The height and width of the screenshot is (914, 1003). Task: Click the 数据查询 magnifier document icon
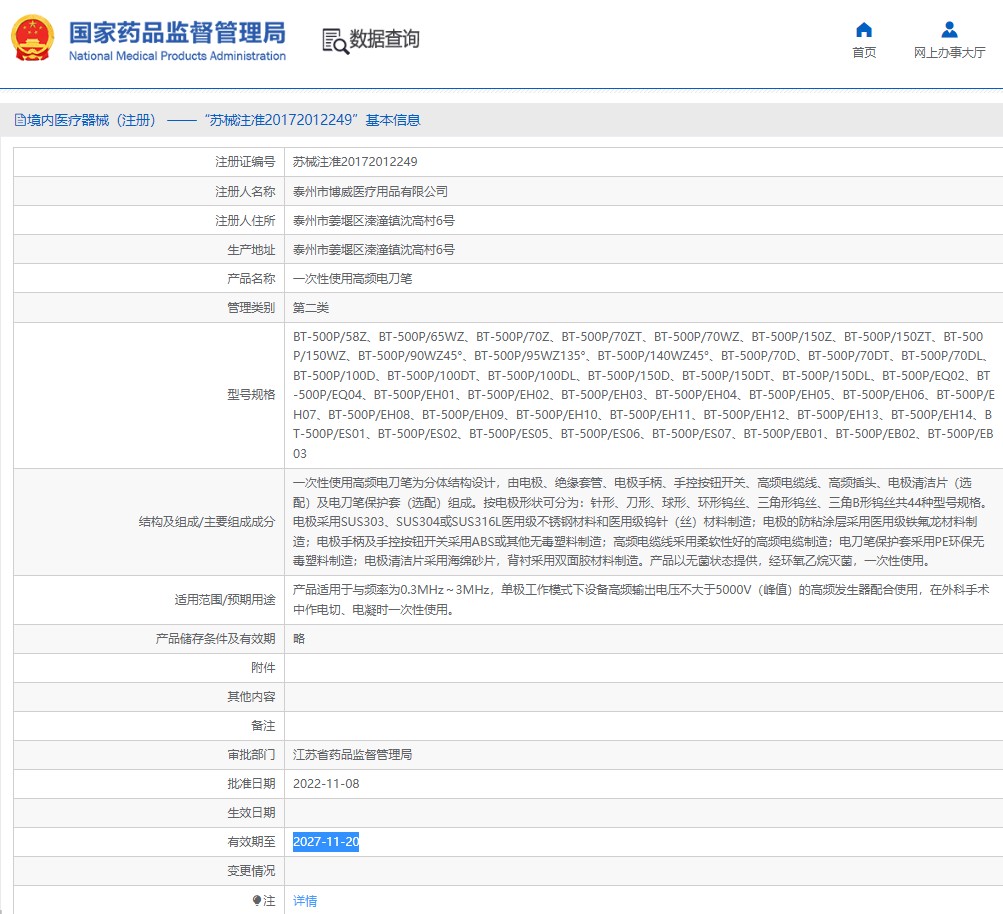335,40
